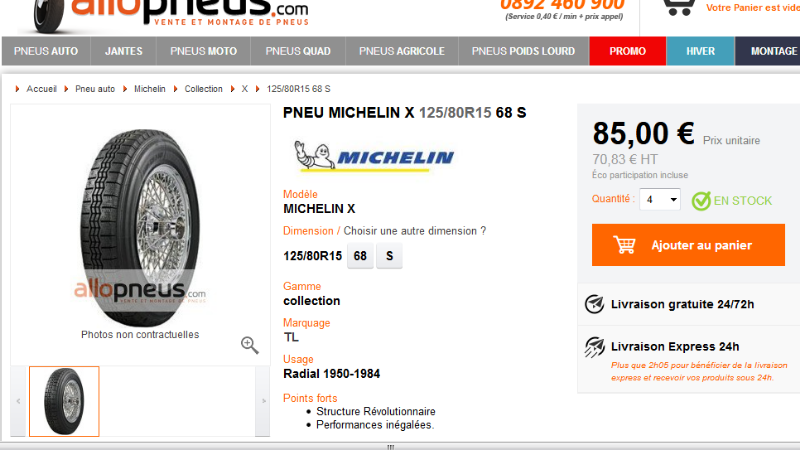
Task: Open the PNEUS MOTO menu
Action: pos(204,51)
